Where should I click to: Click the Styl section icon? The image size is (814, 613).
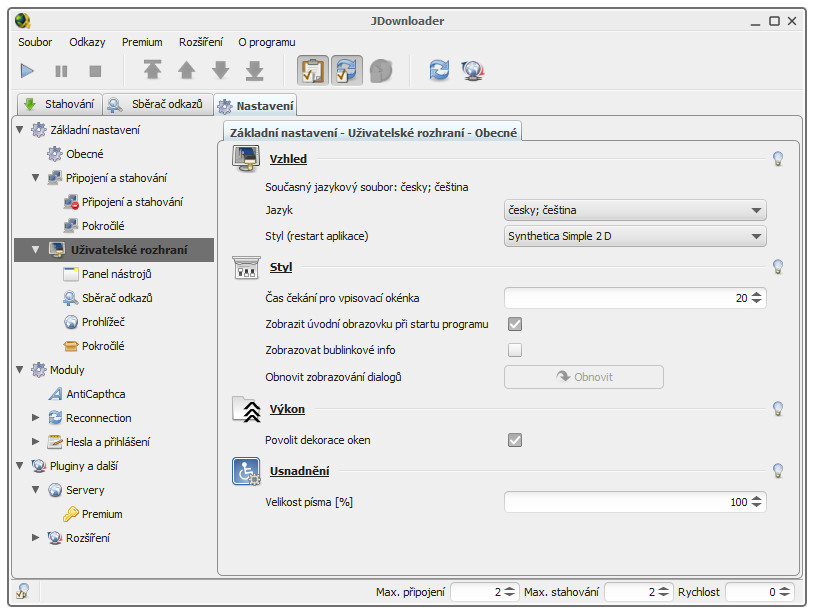246,267
